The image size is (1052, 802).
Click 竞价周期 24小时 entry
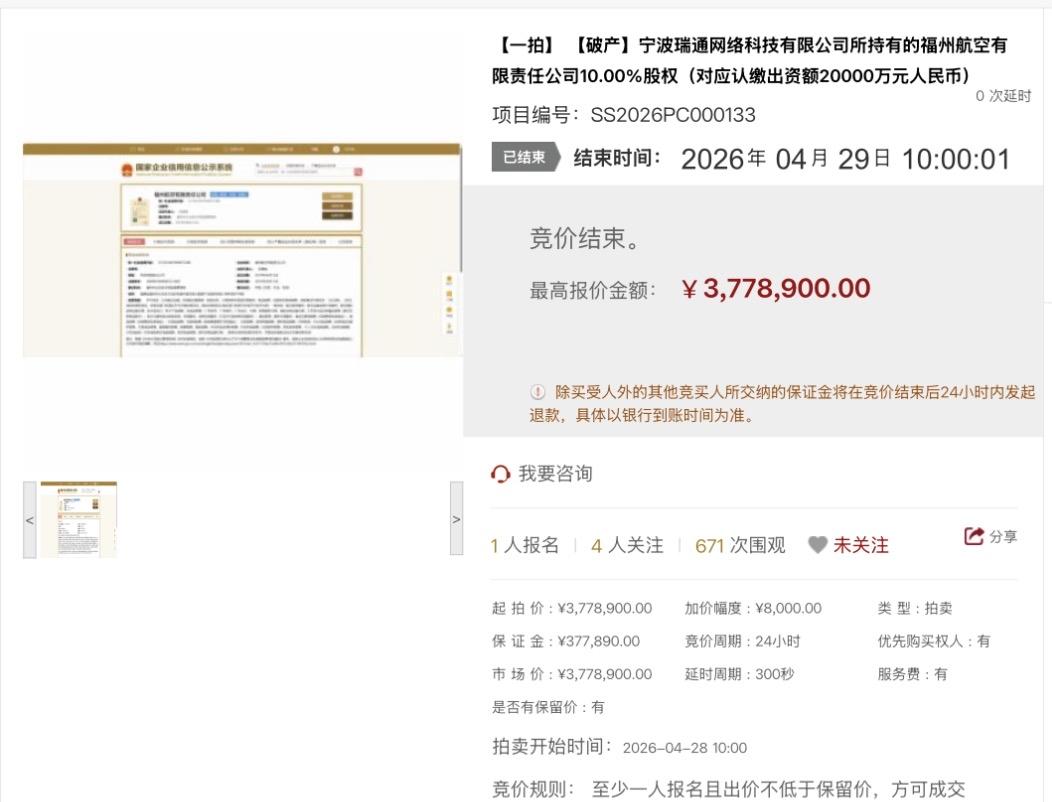tap(742, 641)
